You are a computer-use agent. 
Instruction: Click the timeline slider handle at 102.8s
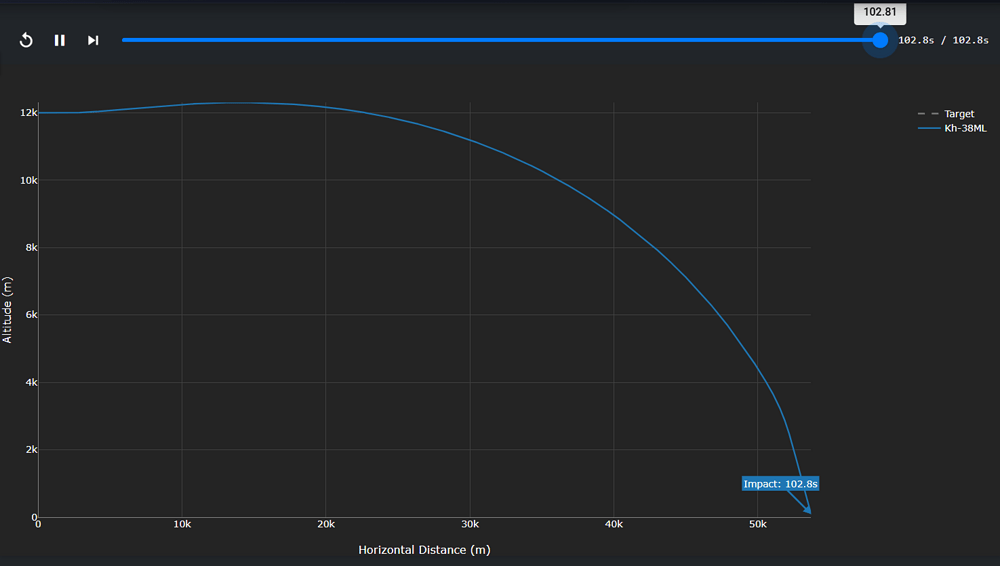pyautogui.click(x=880, y=40)
